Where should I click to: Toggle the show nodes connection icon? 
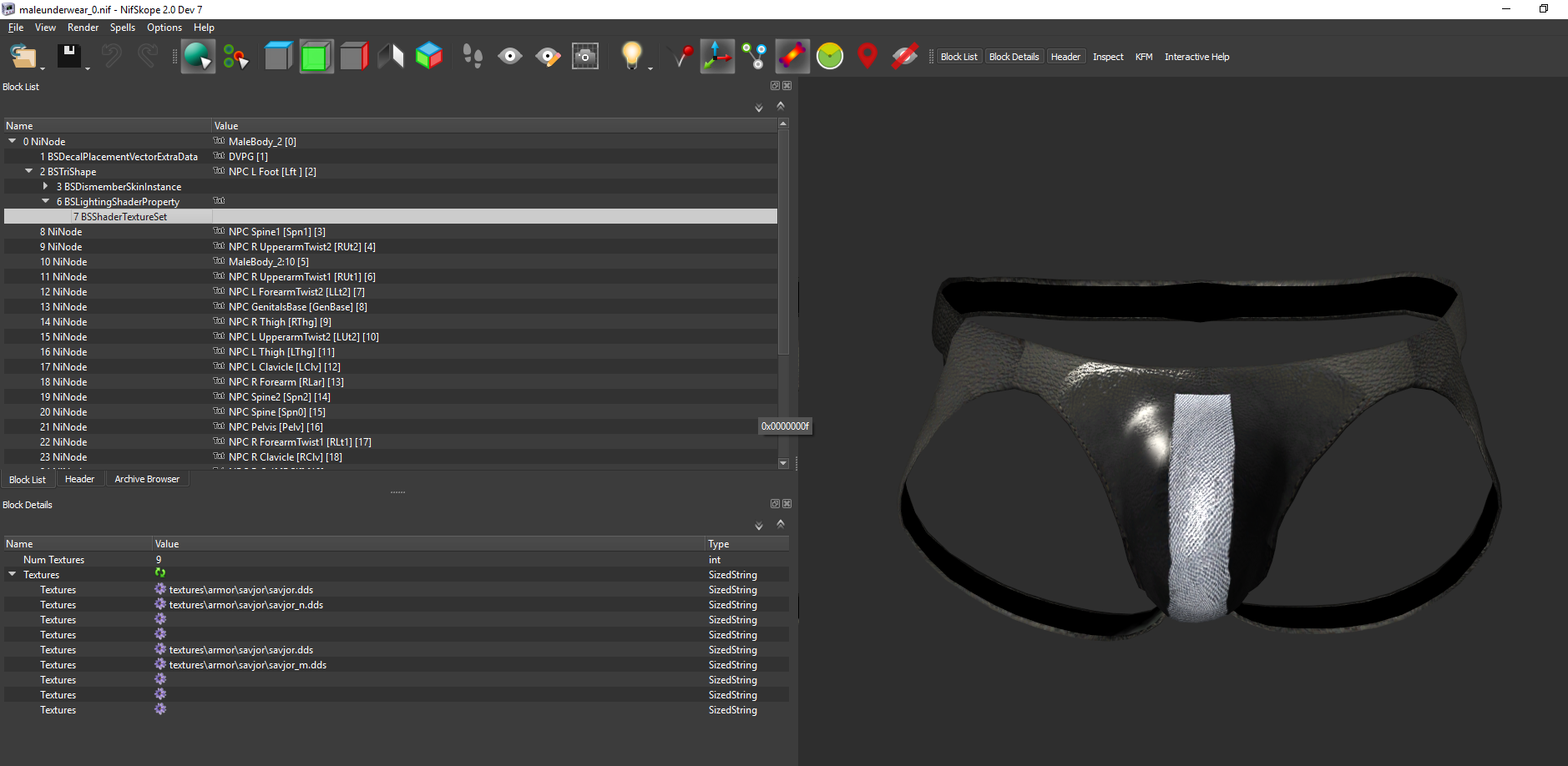(x=755, y=57)
